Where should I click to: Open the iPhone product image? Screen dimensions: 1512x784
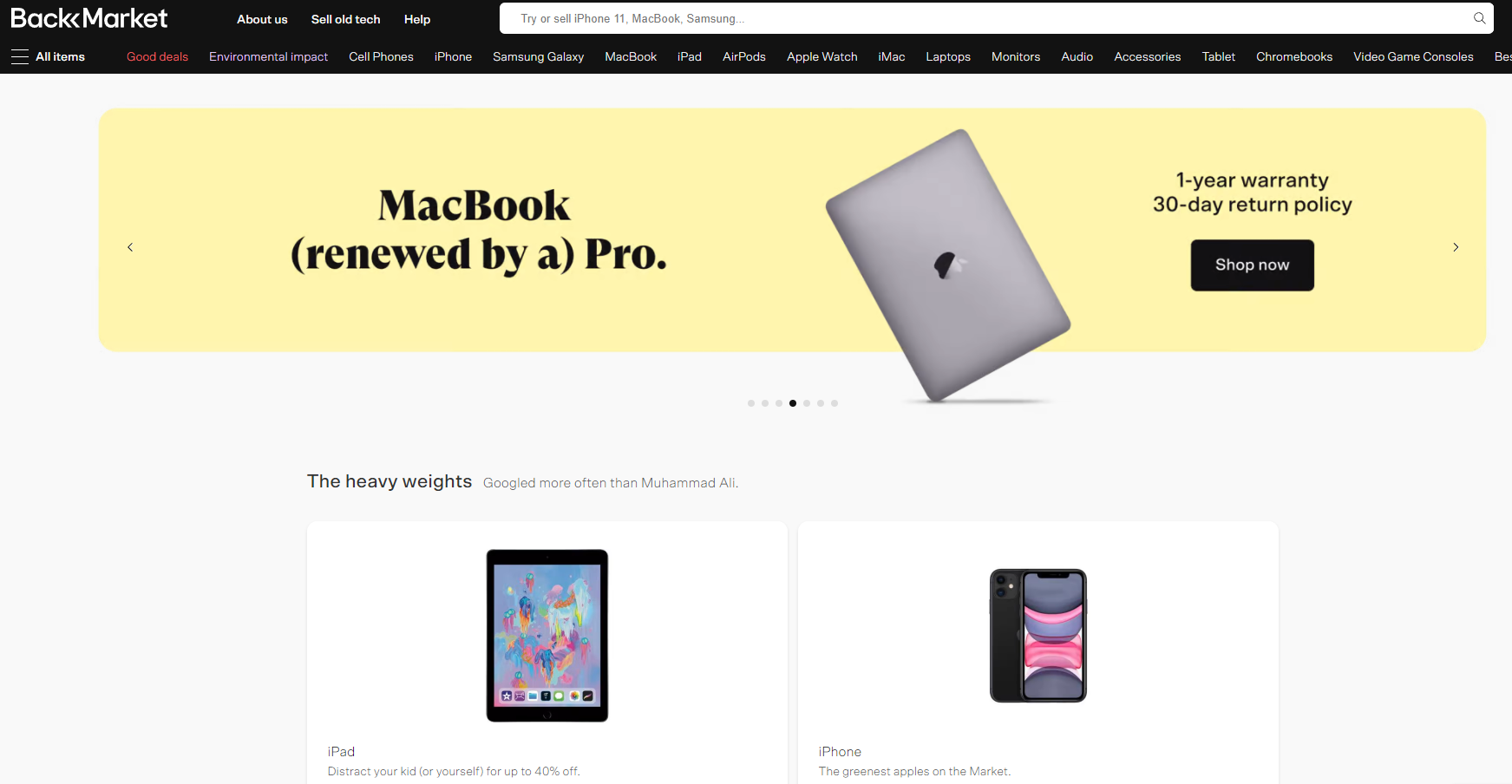(x=1038, y=636)
